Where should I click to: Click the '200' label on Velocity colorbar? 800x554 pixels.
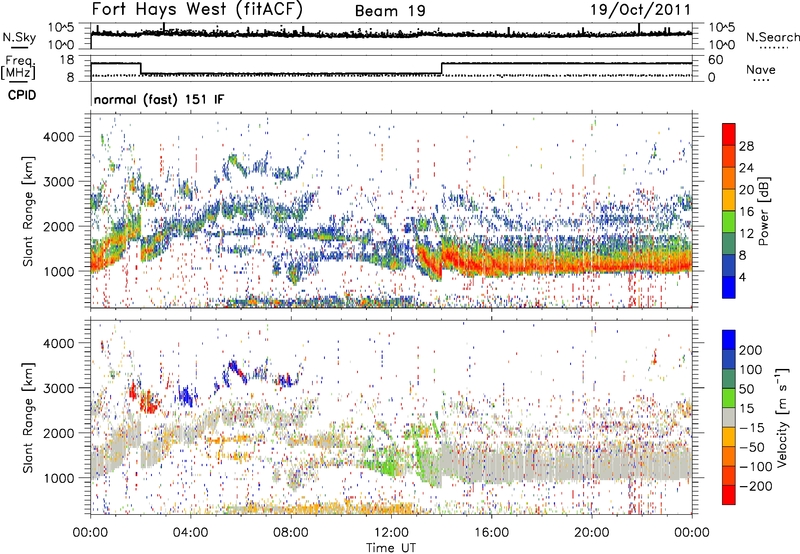[750, 350]
